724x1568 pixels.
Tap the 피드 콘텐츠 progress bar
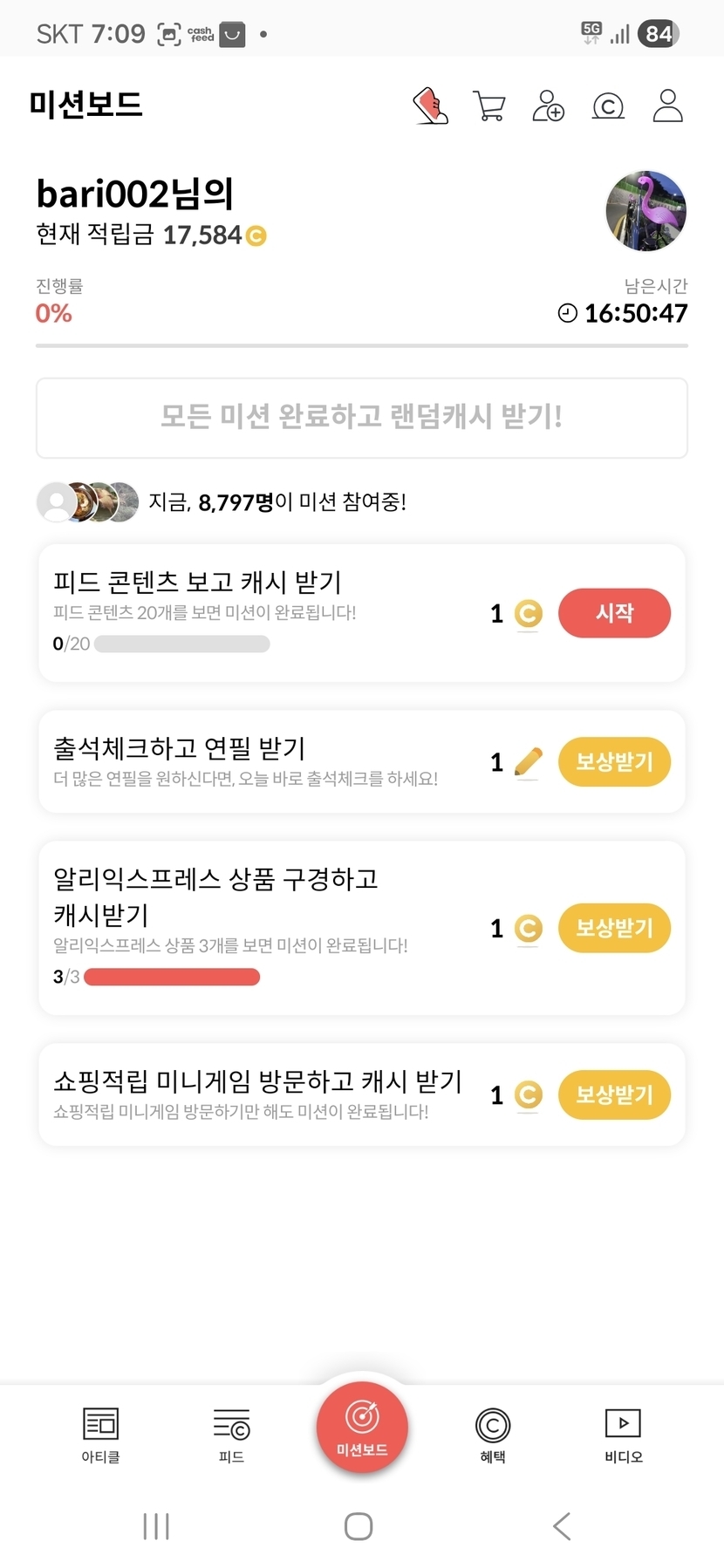tap(181, 644)
